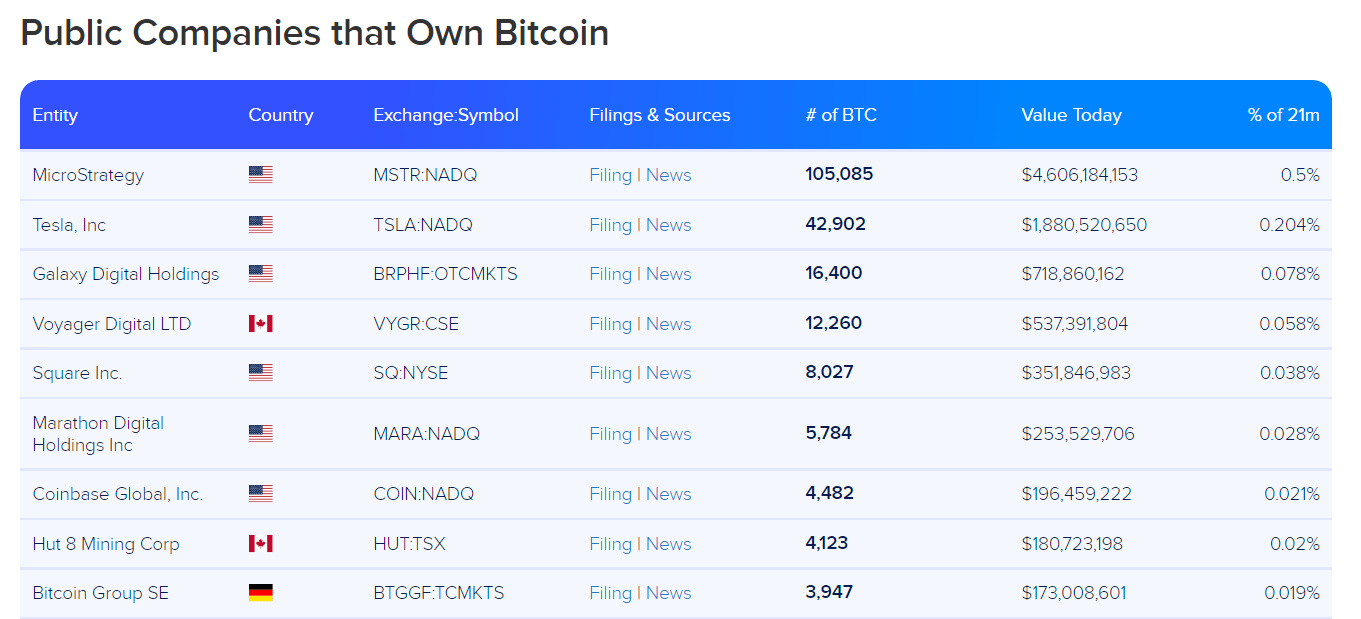Viewport: 1361px width, 619px height.
Task: Open the News link for Square Inc.
Action: click(x=668, y=373)
